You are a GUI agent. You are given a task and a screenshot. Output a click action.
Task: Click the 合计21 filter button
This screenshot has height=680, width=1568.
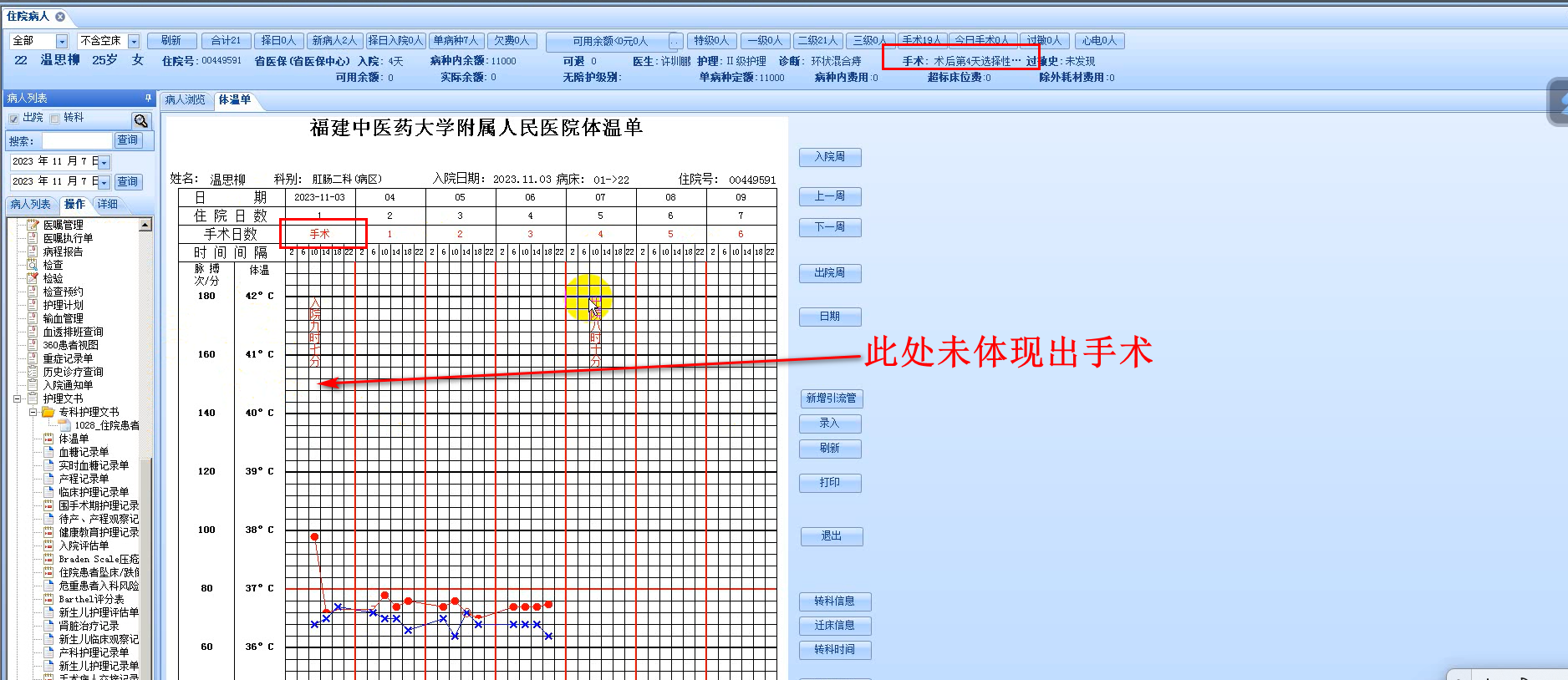[225, 41]
